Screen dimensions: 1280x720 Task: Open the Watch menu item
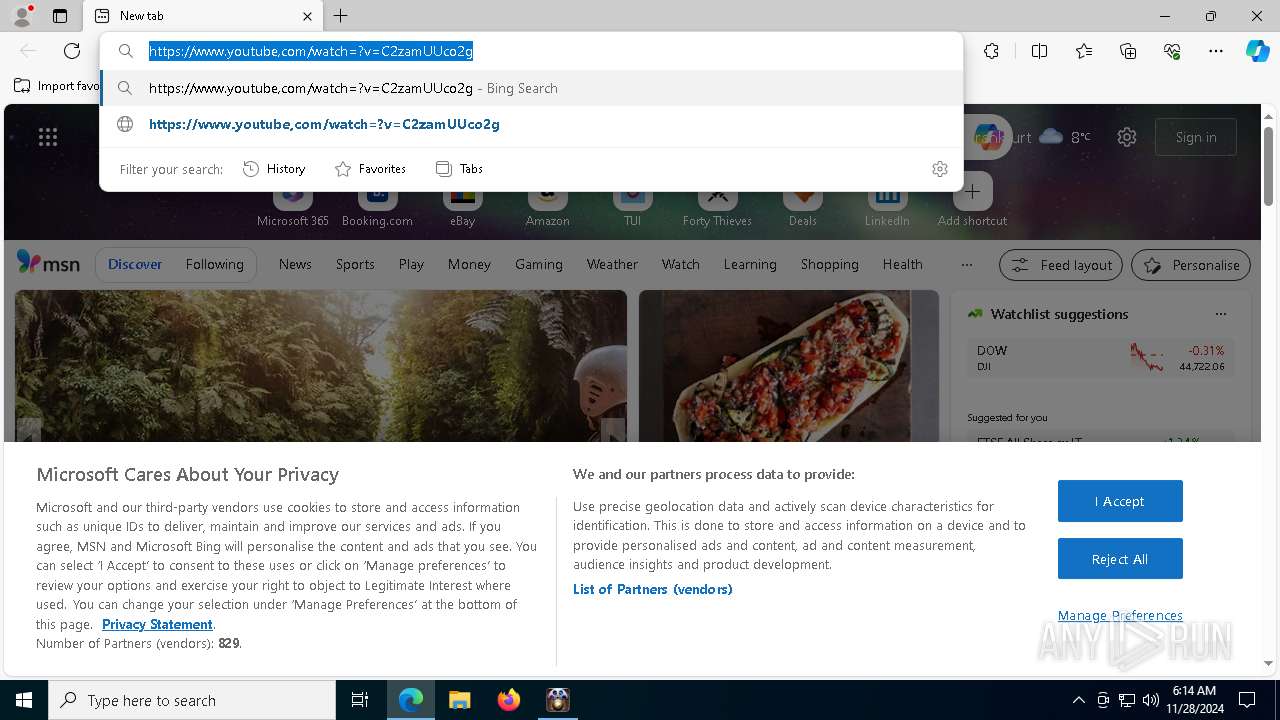pyautogui.click(x=681, y=264)
